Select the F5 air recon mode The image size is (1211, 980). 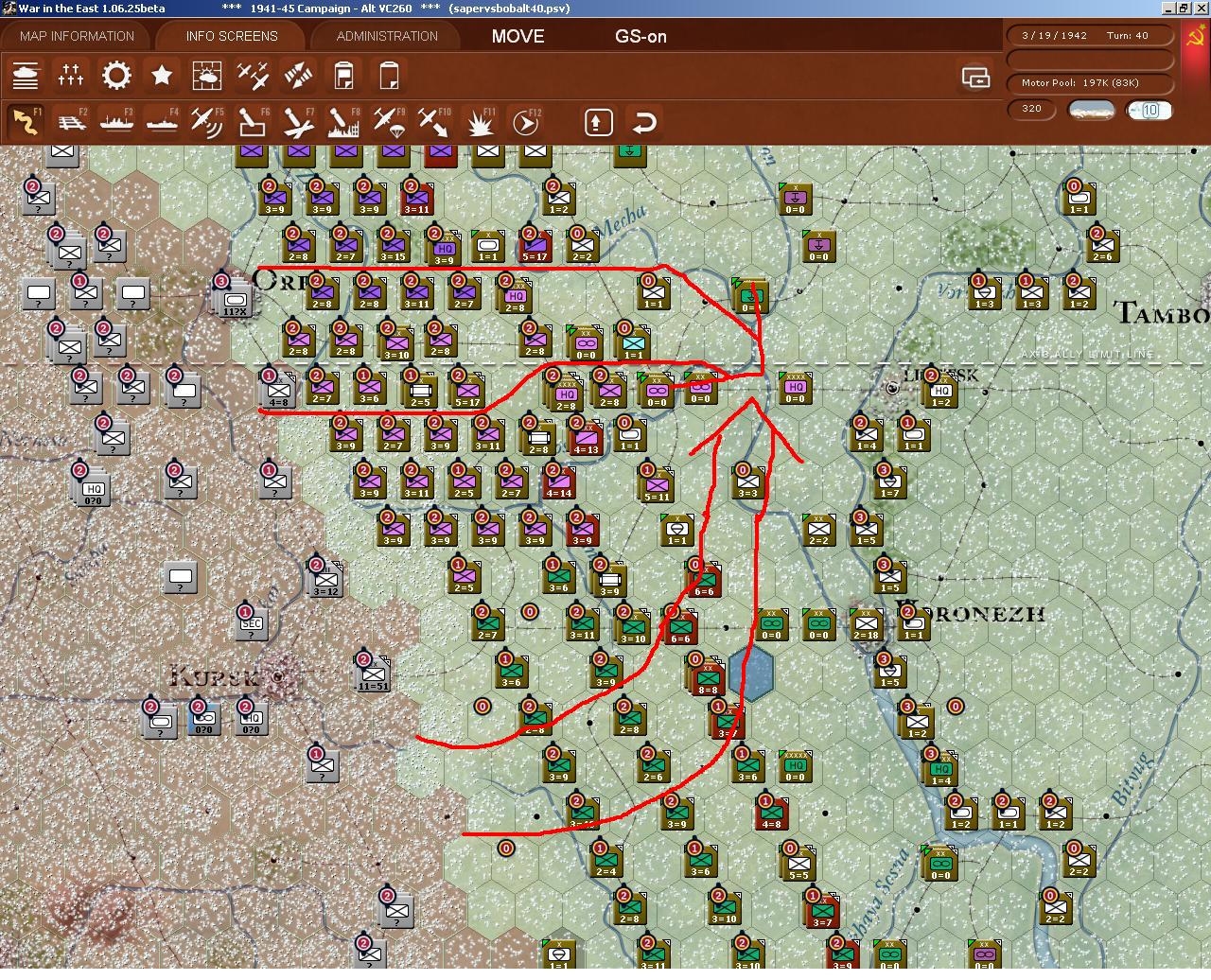(207, 122)
